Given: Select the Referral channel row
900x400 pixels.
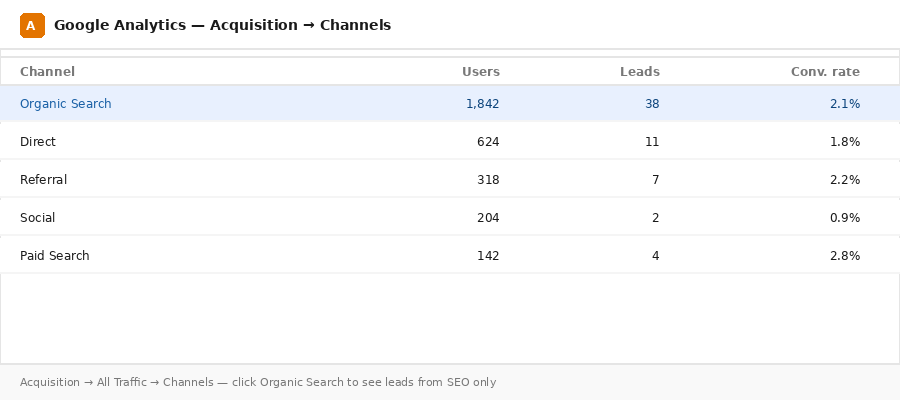Looking at the screenshot, I should point(450,180).
